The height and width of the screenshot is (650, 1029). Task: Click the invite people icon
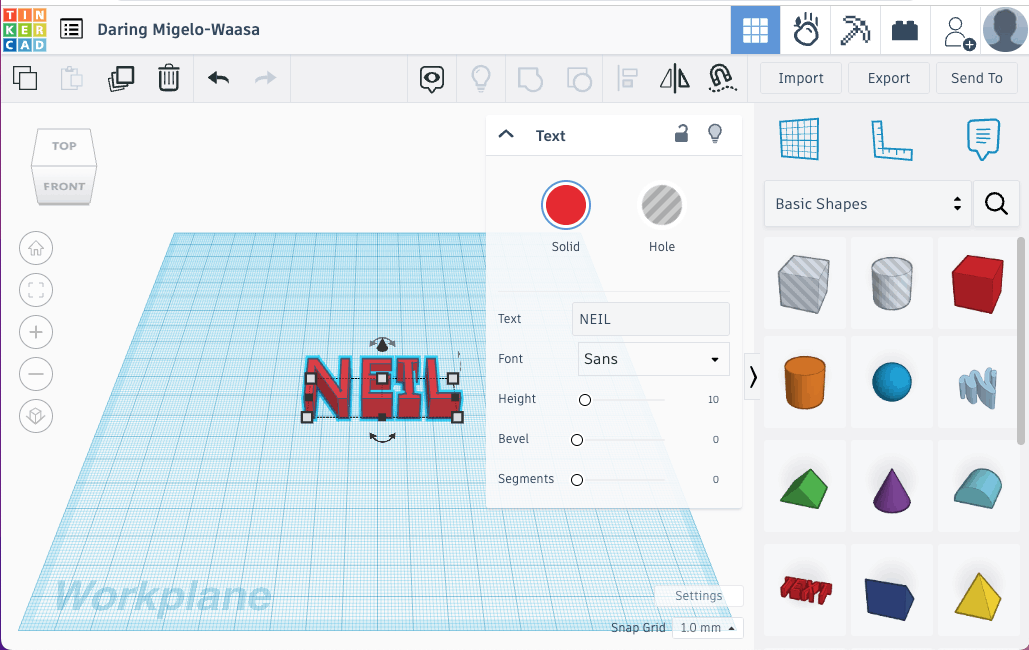pyautogui.click(x=957, y=32)
